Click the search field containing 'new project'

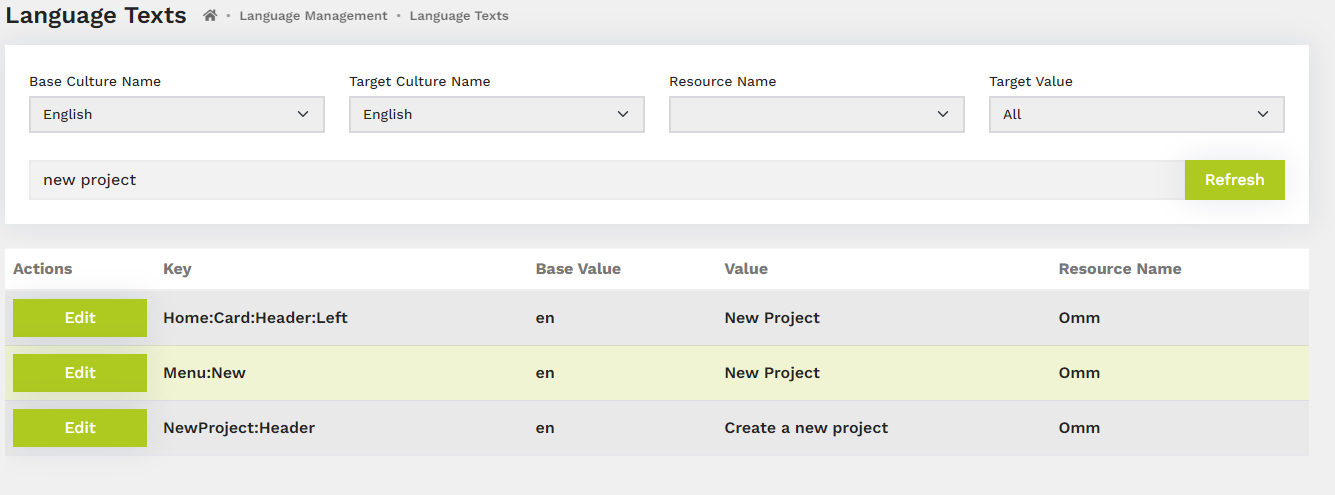click(606, 180)
